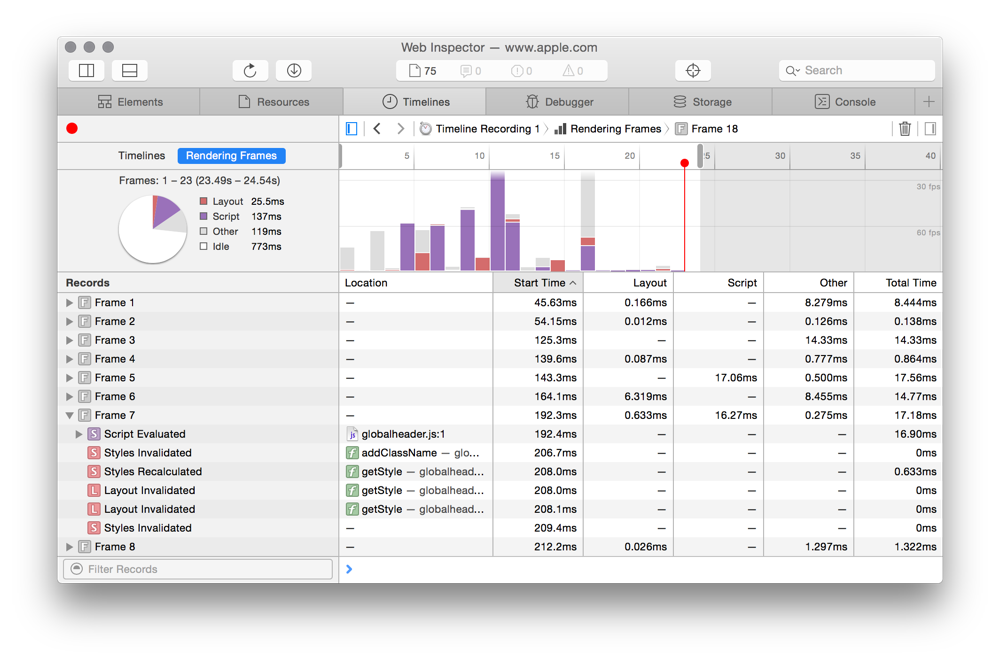Toggle the details sidebar on the right
The image size is (1000, 665).
click(930, 129)
